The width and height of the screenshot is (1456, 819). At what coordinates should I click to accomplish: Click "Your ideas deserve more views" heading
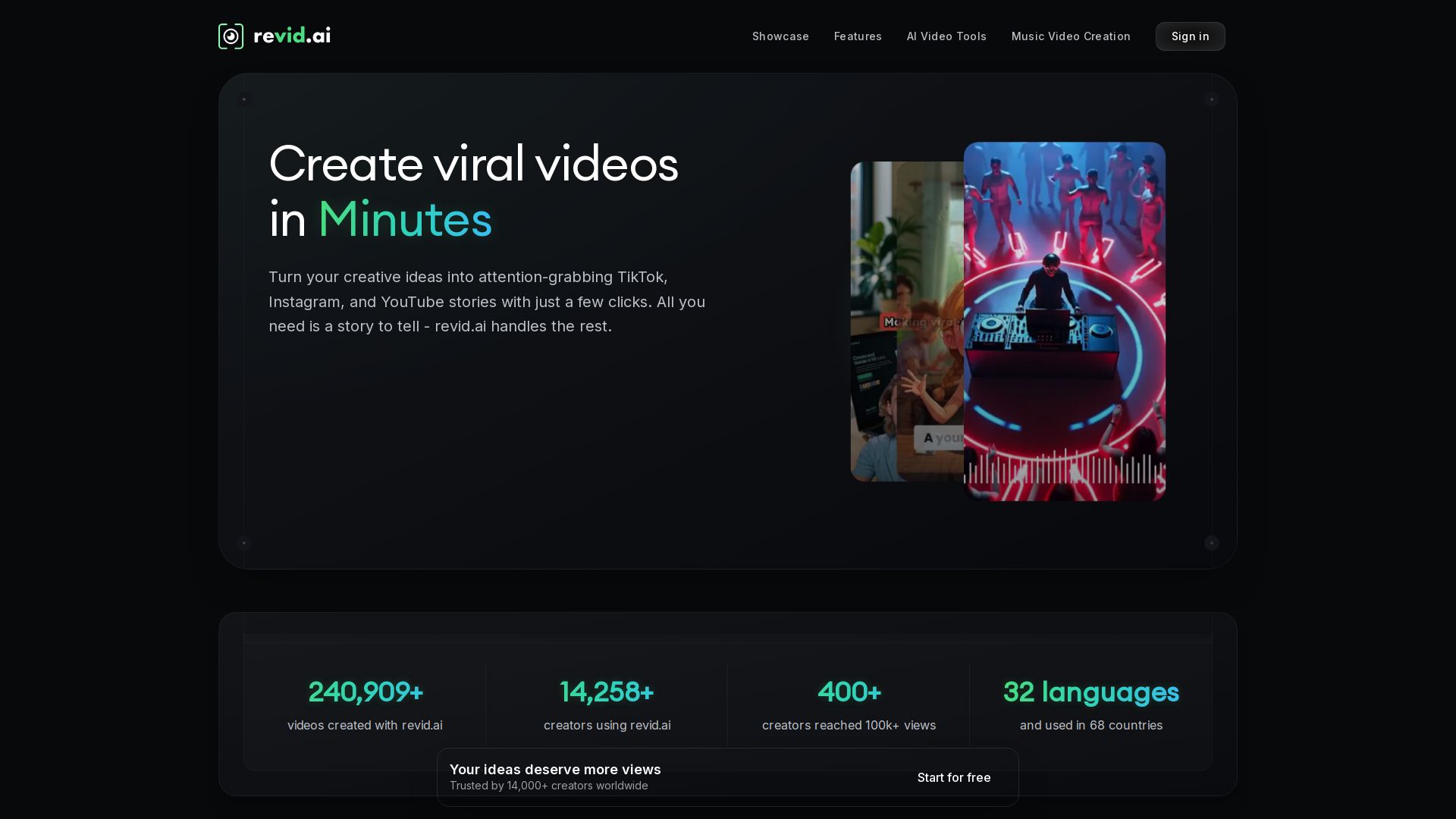click(x=555, y=769)
